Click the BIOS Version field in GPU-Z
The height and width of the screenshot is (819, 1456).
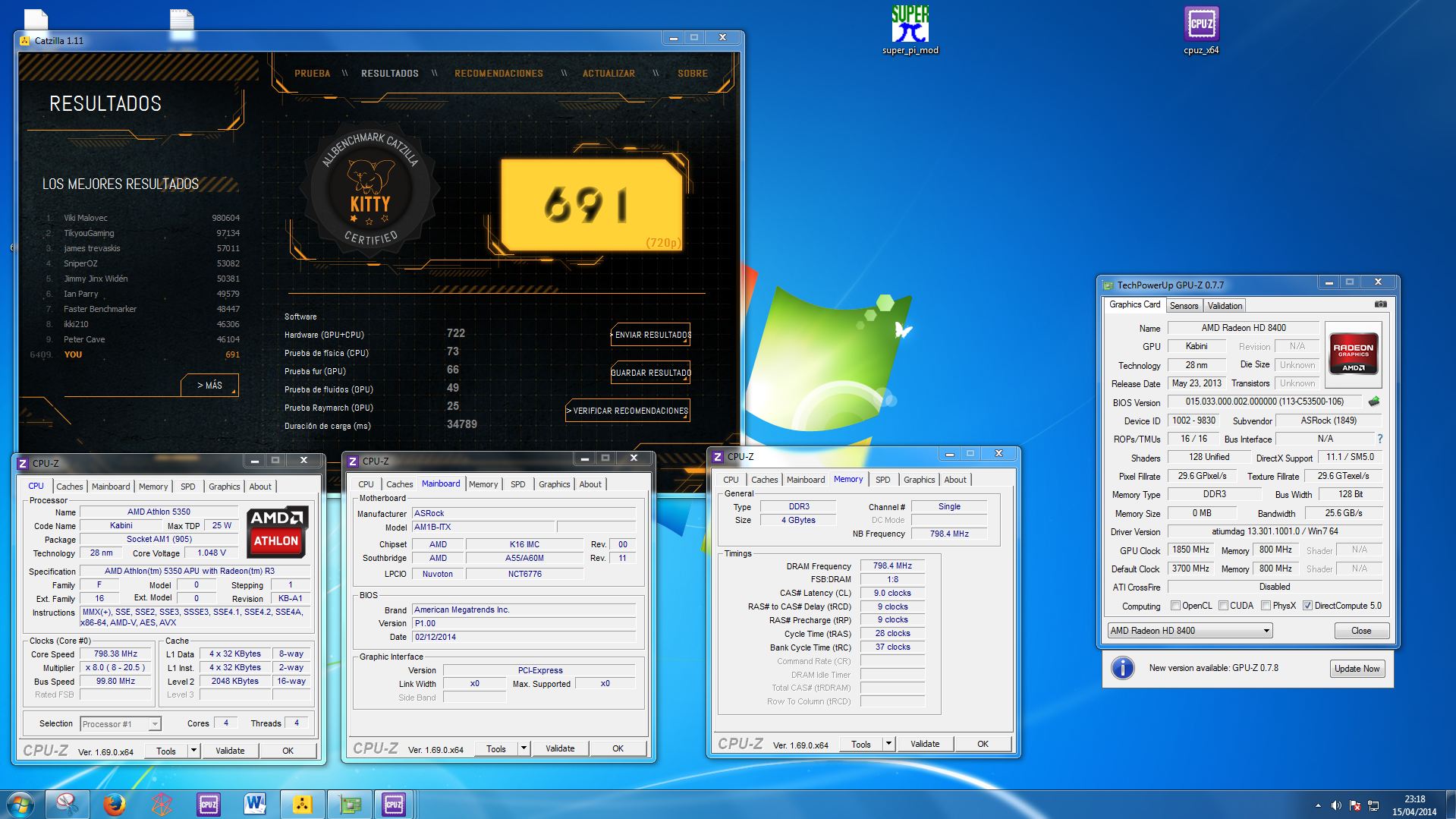point(1265,402)
